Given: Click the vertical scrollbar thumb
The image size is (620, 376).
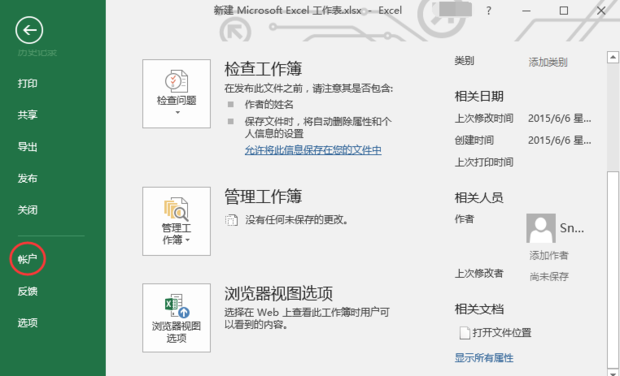Looking at the screenshot, I should (612, 269).
